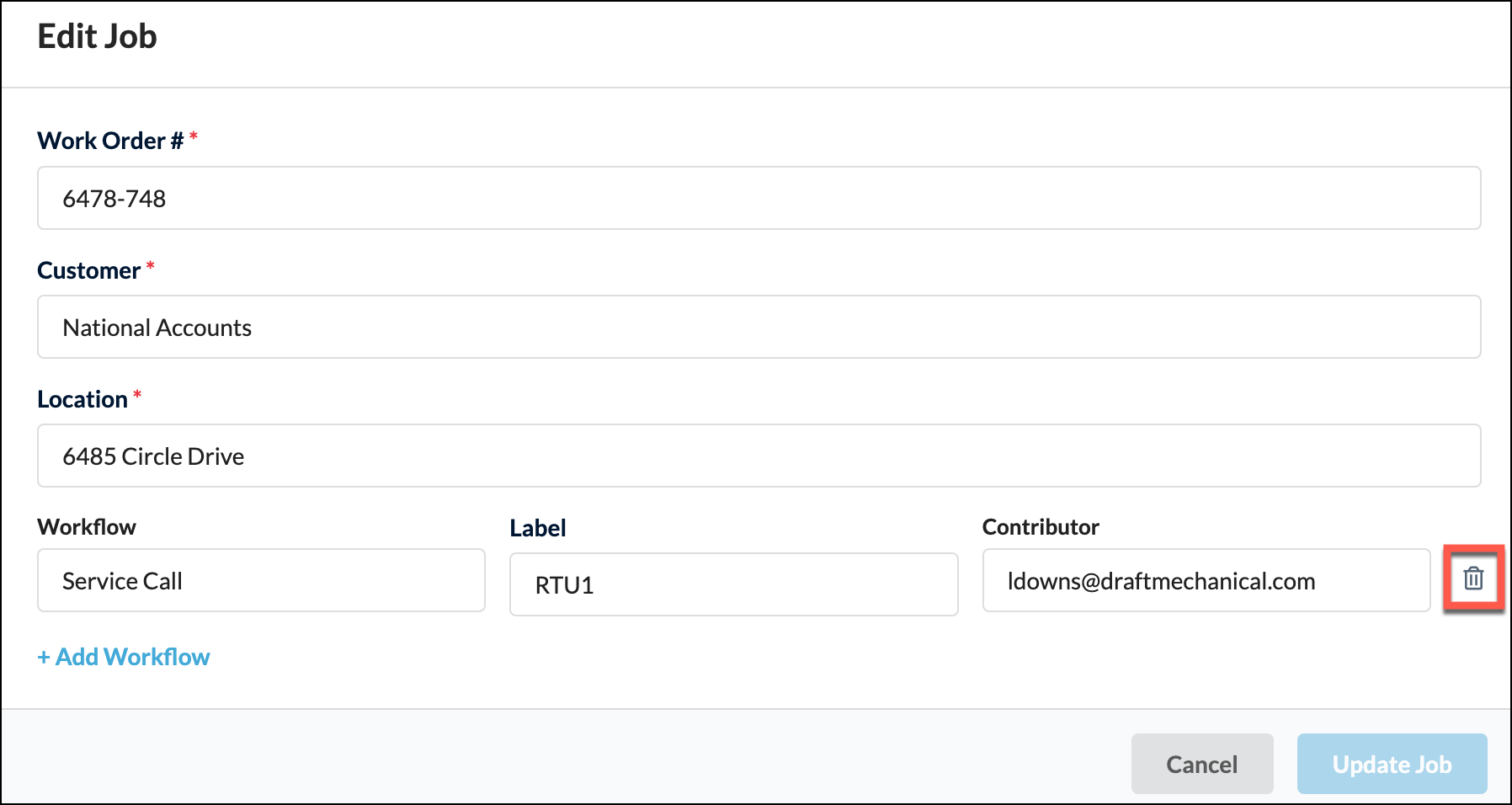Click the Workflow column header
Screen dimensions: 1512x805
(86, 526)
